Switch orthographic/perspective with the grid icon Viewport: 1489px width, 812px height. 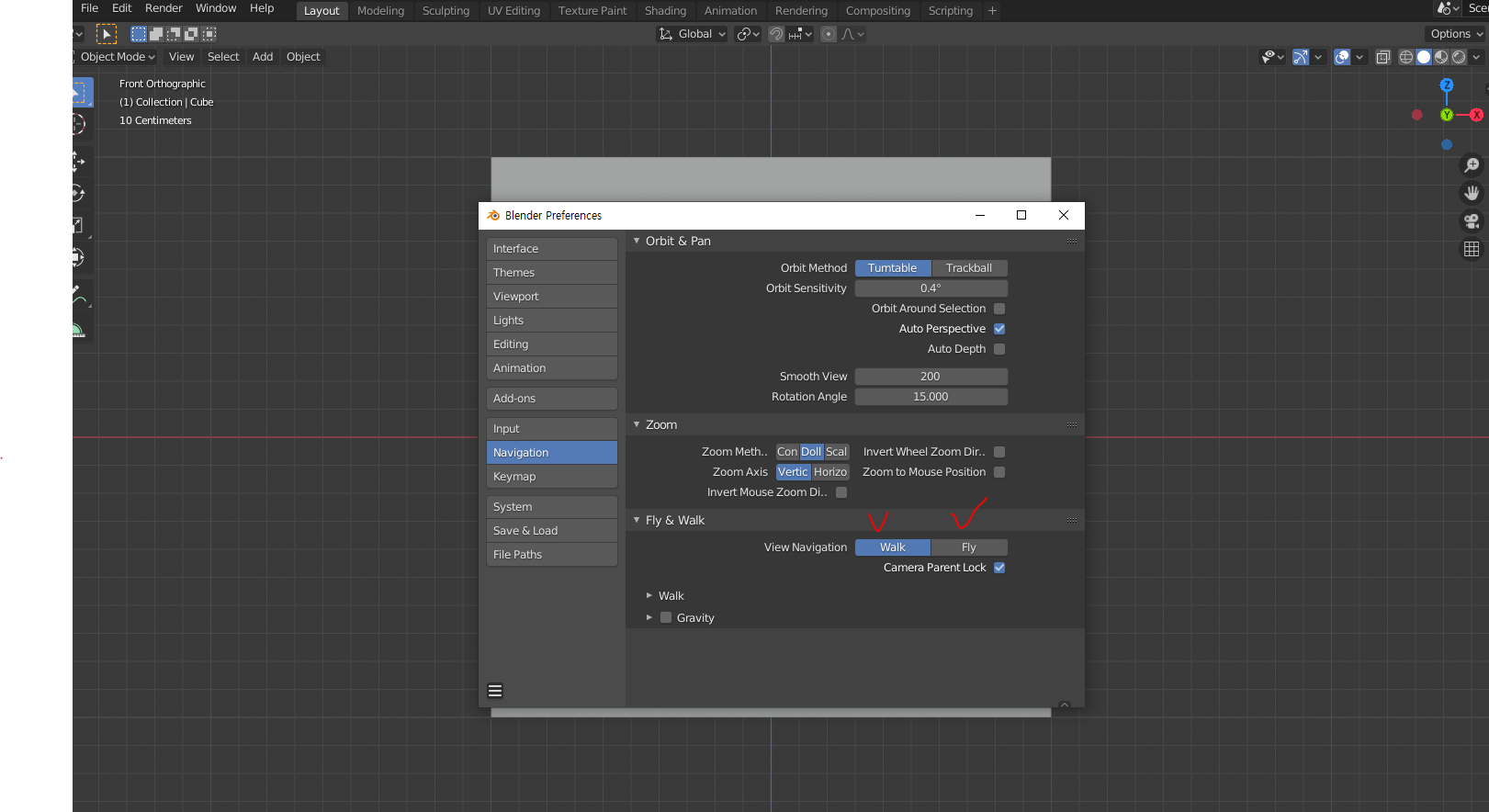1472,249
